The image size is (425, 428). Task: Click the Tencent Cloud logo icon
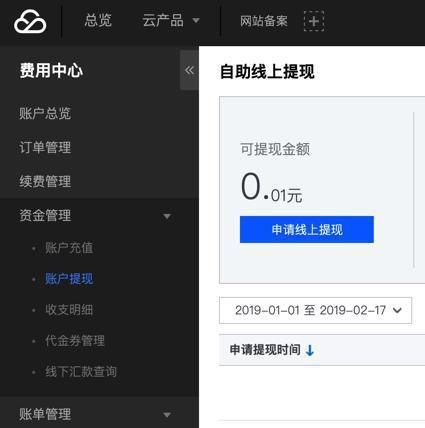pyautogui.click(x=30, y=22)
